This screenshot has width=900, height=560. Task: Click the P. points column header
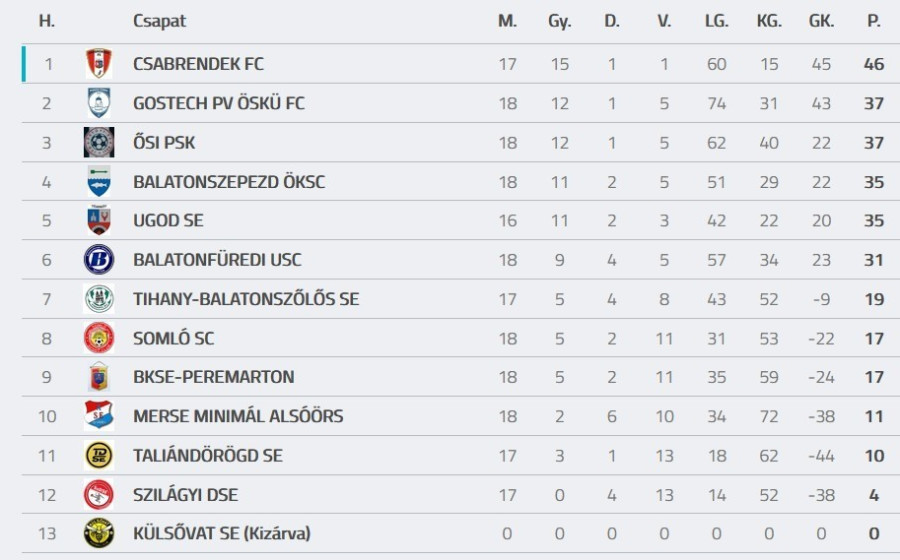(874, 21)
